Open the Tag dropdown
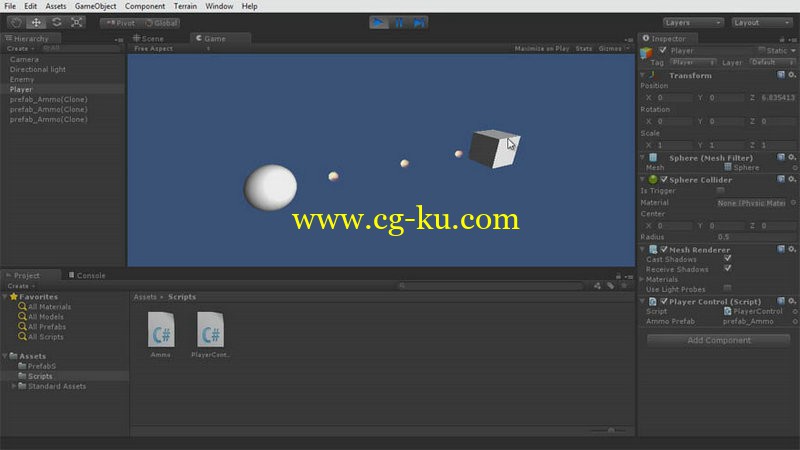 (693, 62)
